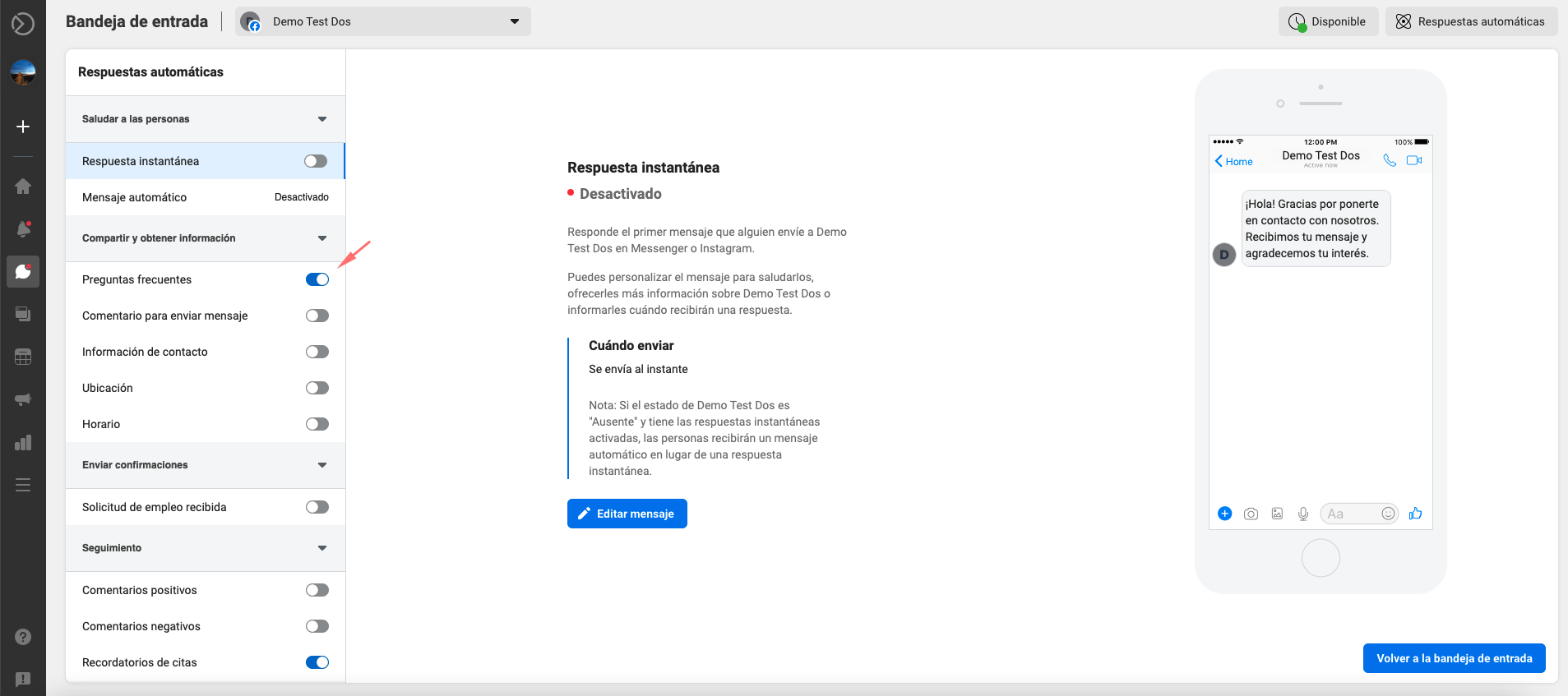Enable Comentarios positivos toggle
The height and width of the screenshot is (696, 1568).
point(317,590)
